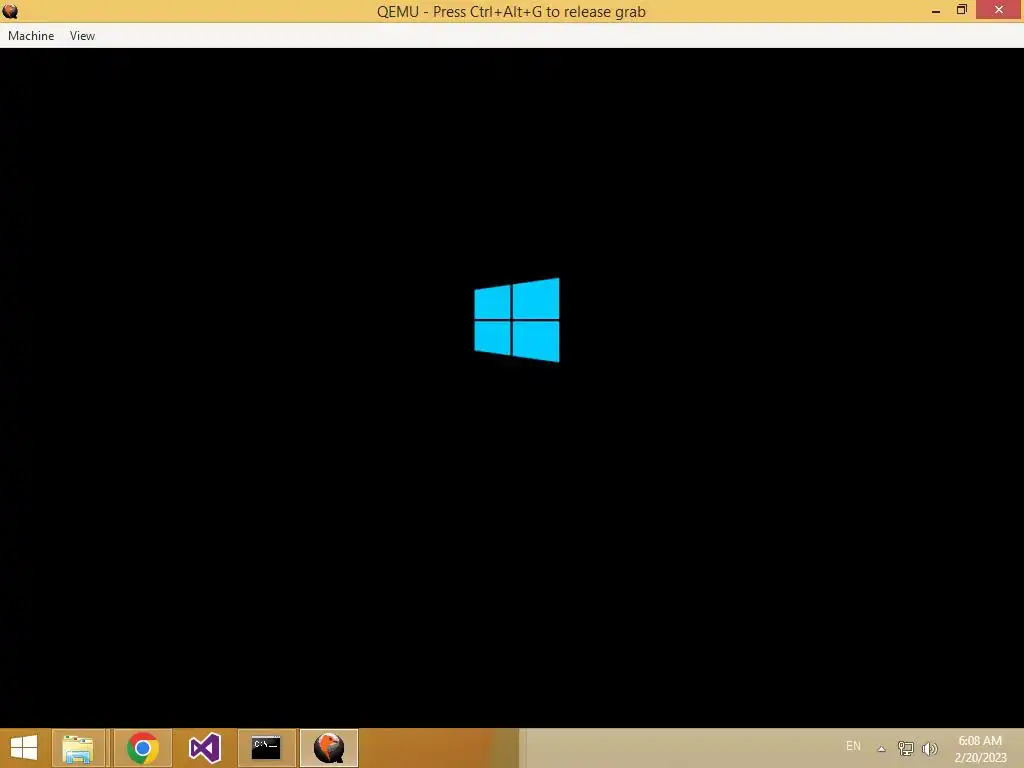Switch to the Command Prompt taskbar window
Image resolution: width=1024 pixels, height=768 pixels.
click(x=266, y=748)
